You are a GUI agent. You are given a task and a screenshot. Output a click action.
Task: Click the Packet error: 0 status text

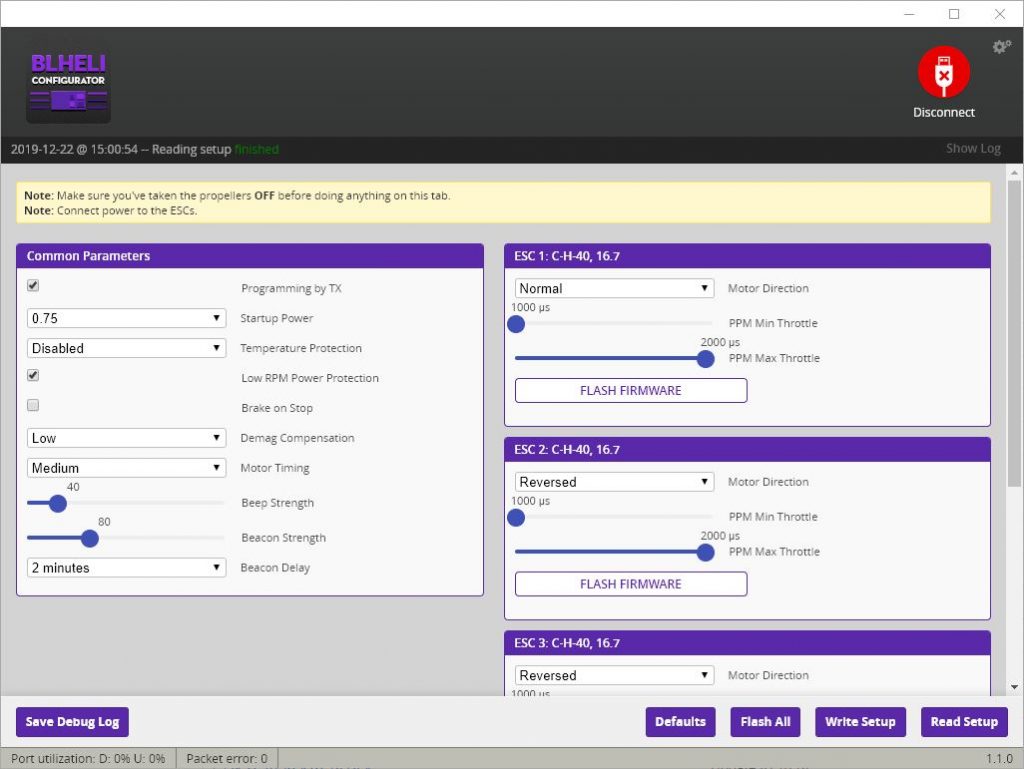[227, 759]
